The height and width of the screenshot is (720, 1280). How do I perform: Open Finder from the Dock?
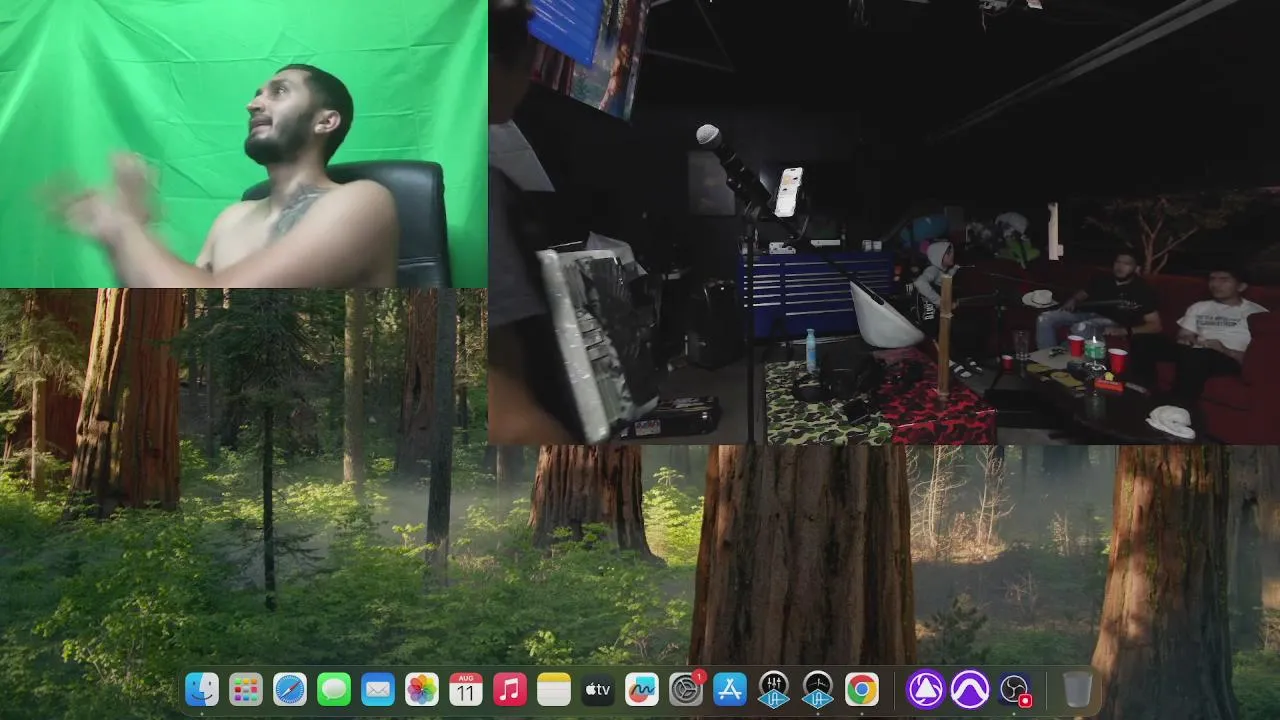pyautogui.click(x=202, y=689)
